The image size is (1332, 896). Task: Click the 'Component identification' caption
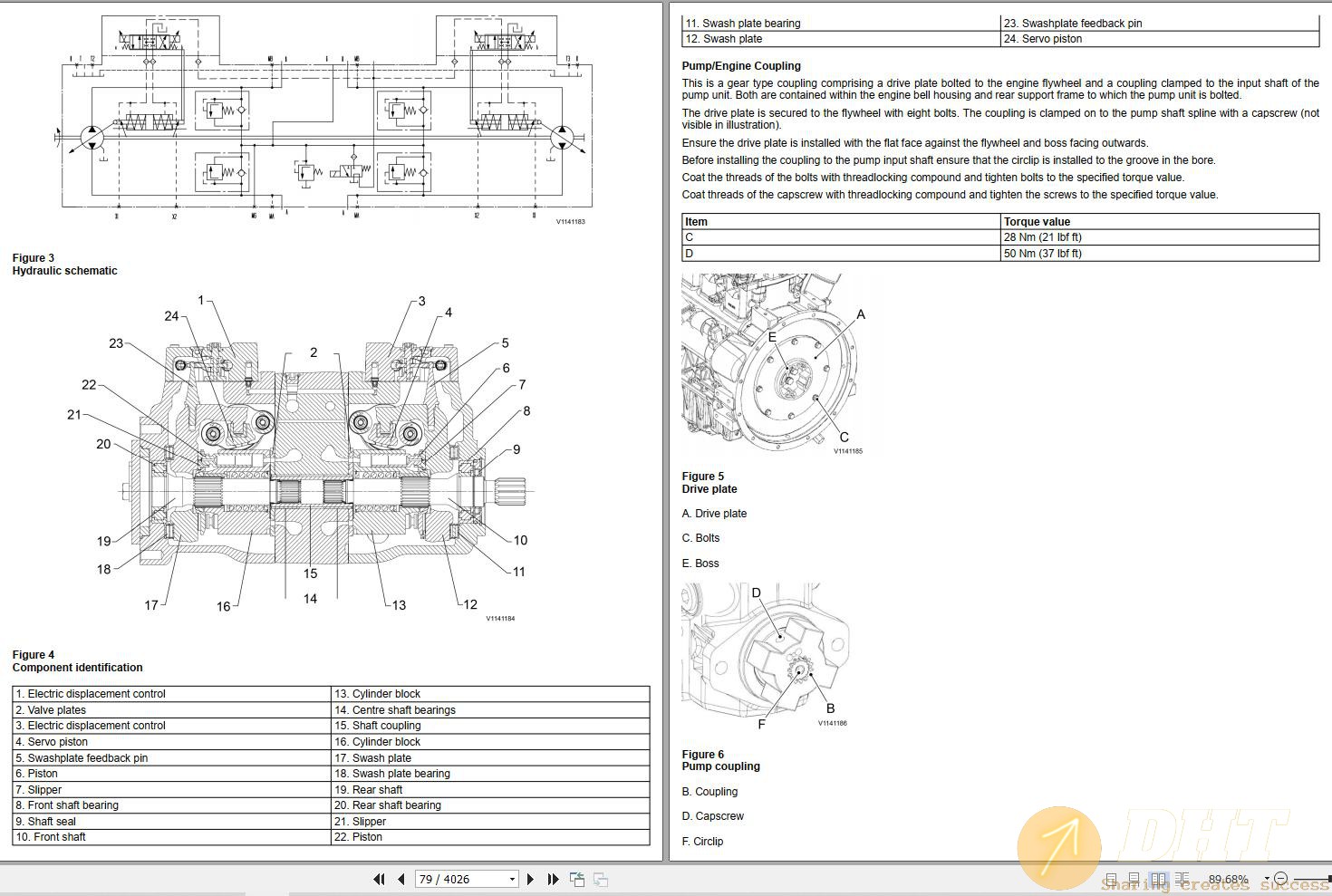[78, 668]
